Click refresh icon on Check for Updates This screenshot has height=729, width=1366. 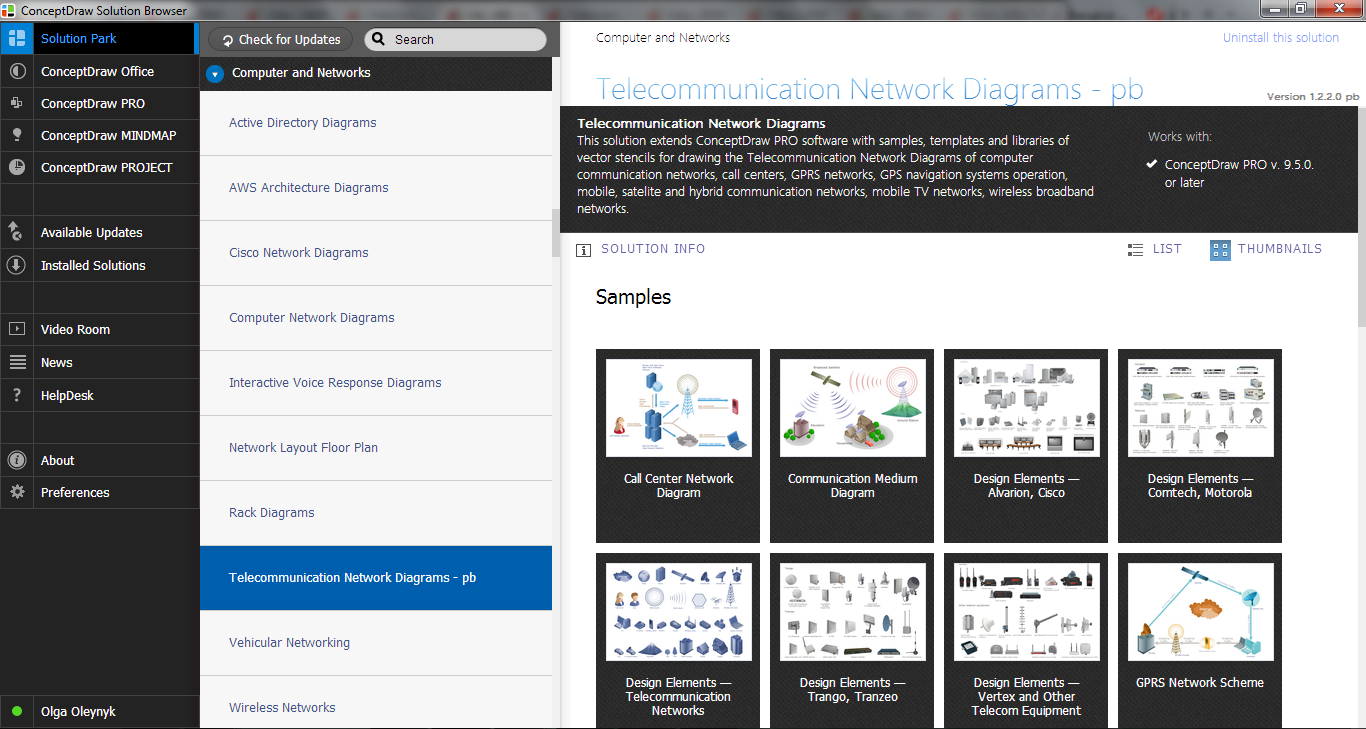[227, 40]
